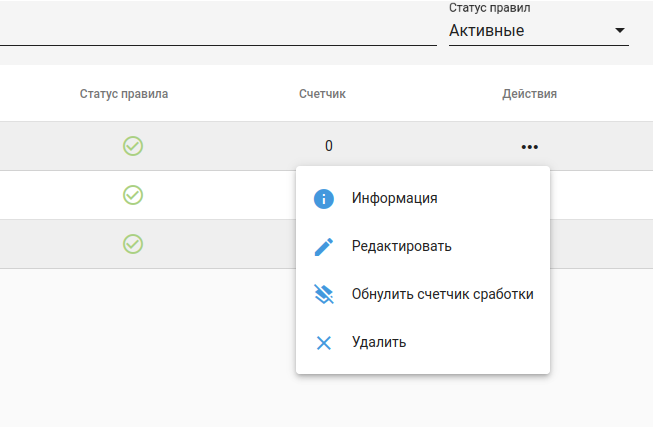
Task: Click the reset trigger counter icon
Action: click(323, 294)
